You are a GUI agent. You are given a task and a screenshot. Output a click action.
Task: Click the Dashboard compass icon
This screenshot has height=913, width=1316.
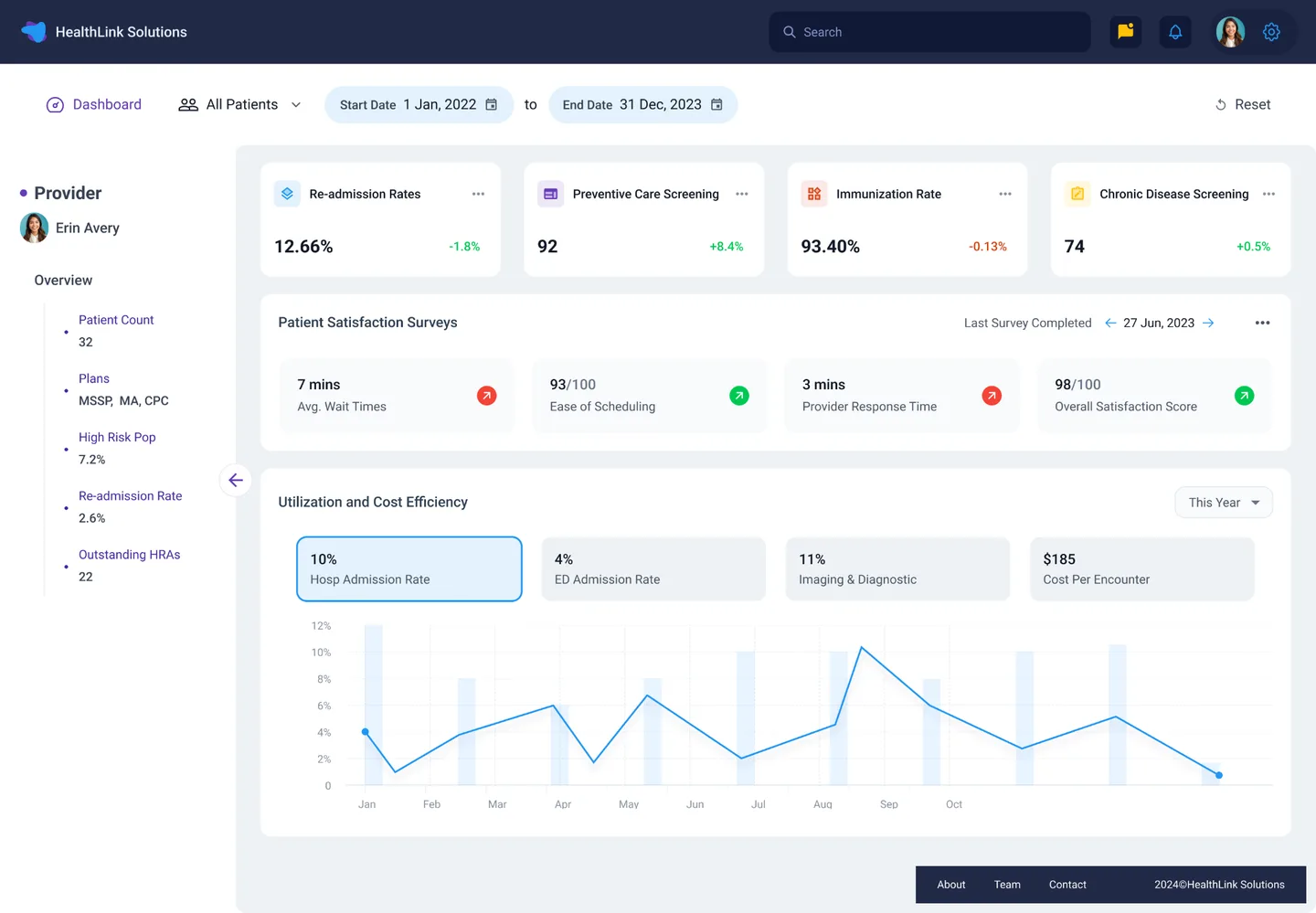point(55,104)
